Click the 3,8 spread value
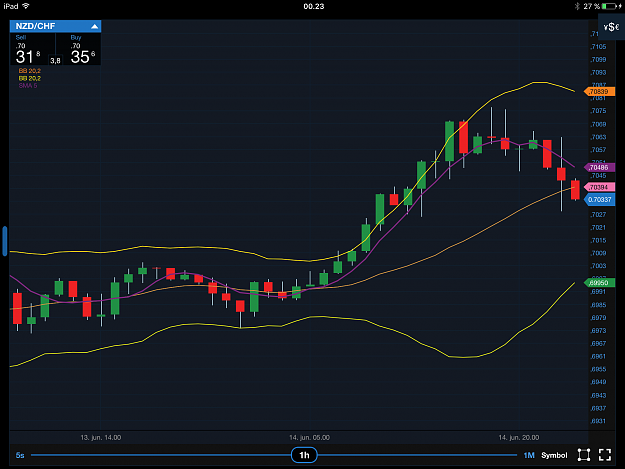The height and width of the screenshot is (469, 625). 55,61
